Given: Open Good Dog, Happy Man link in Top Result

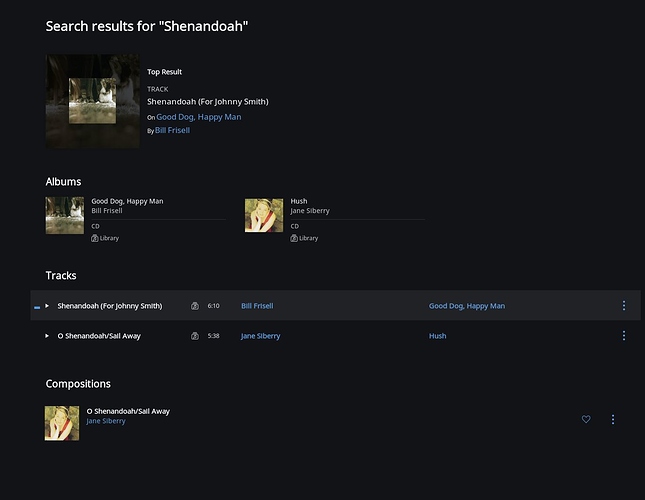Looking at the screenshot, I should point(199,117).
